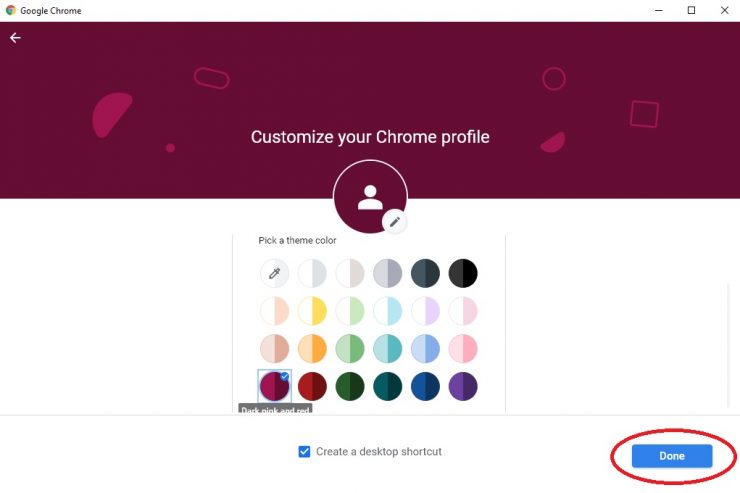Click the blue Done button
Viewport: 740px width, 493px height.
coord(672,456)
